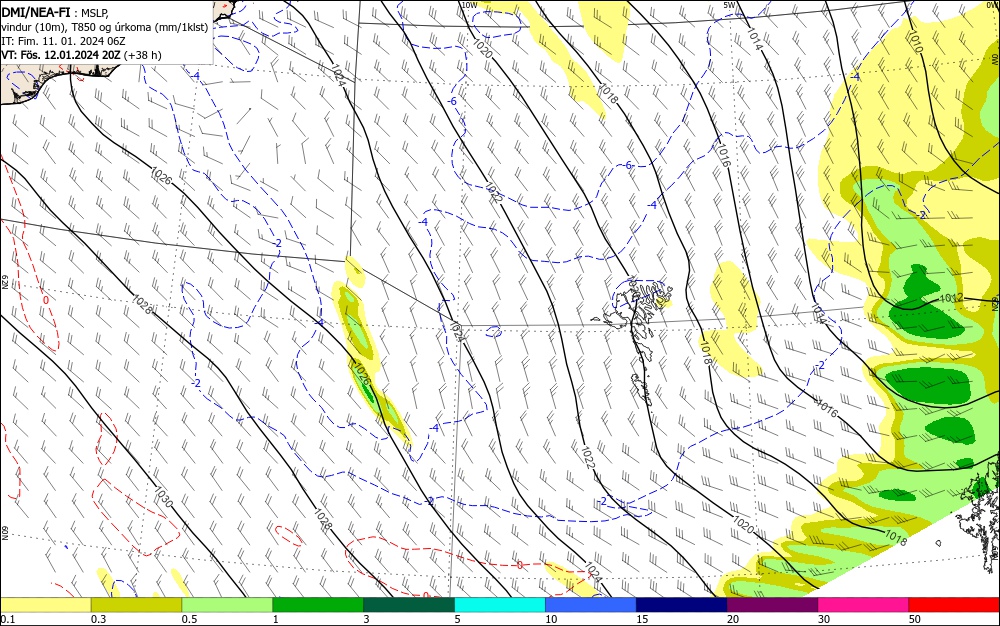The height and width of the screenshot is (626, 1000).
Task: Click the legend value '0.3'
Action: [x=98, y=619]
